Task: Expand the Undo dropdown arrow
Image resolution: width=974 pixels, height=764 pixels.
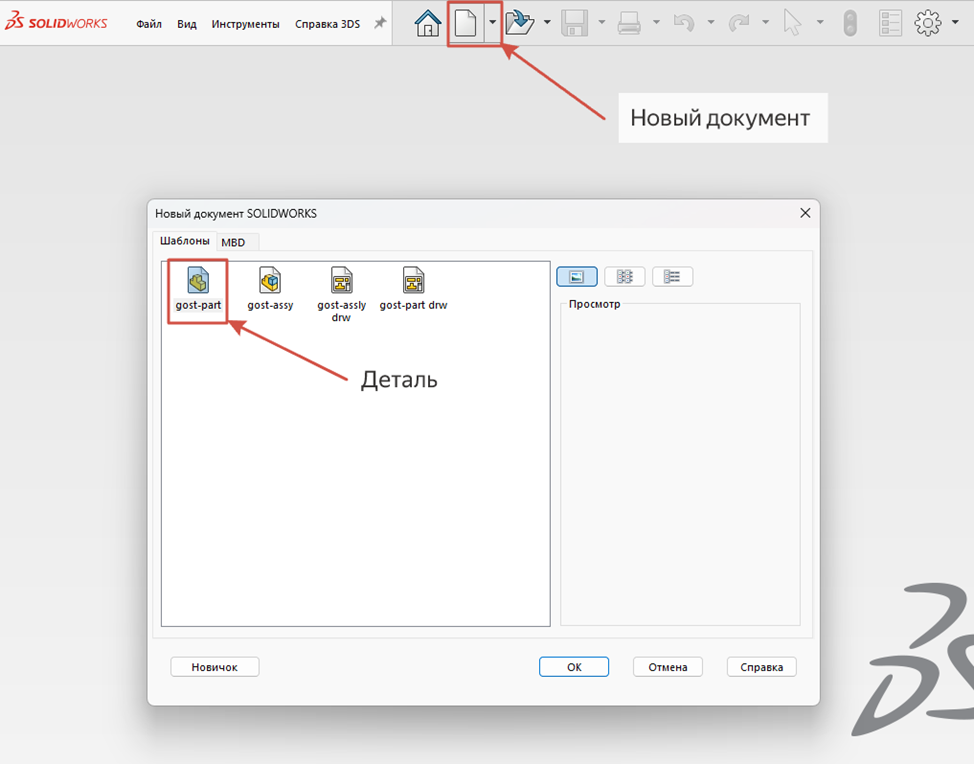Action: tap(711, 23)
